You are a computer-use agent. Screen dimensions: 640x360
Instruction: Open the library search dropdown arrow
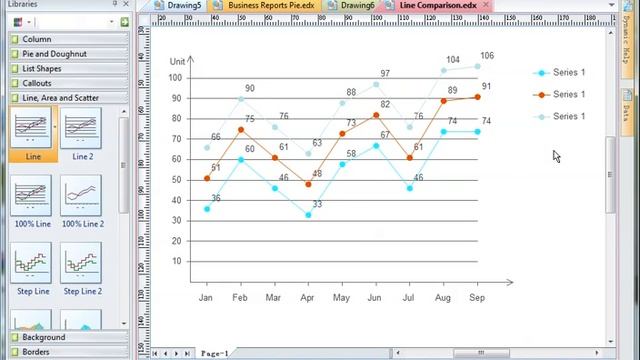111,22
